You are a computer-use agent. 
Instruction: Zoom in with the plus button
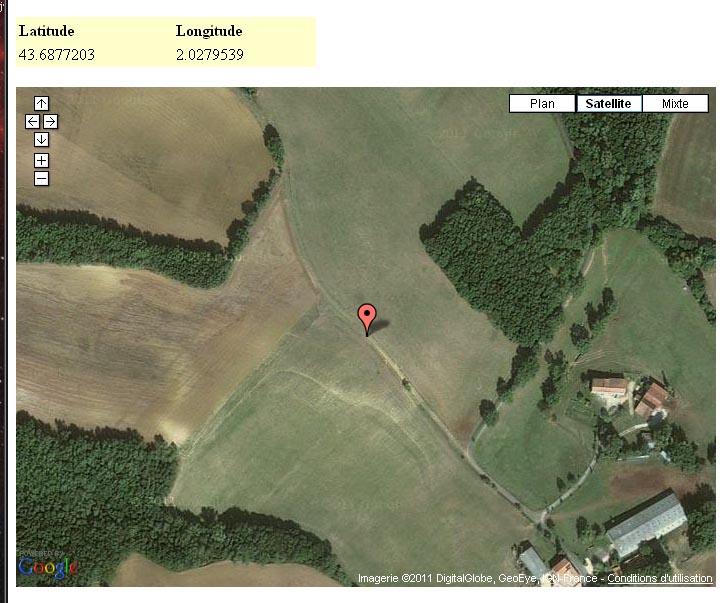(41, 160)
